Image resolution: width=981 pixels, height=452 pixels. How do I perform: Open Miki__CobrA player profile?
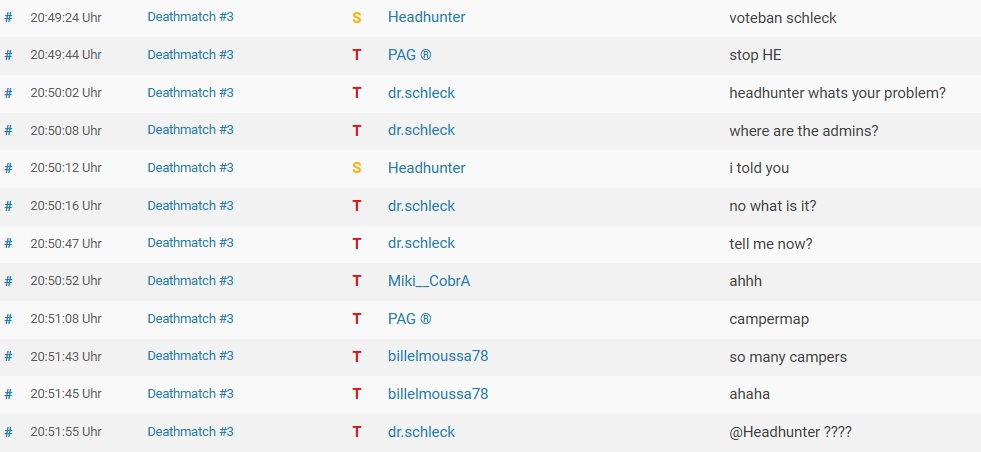[x=429, y=281]
